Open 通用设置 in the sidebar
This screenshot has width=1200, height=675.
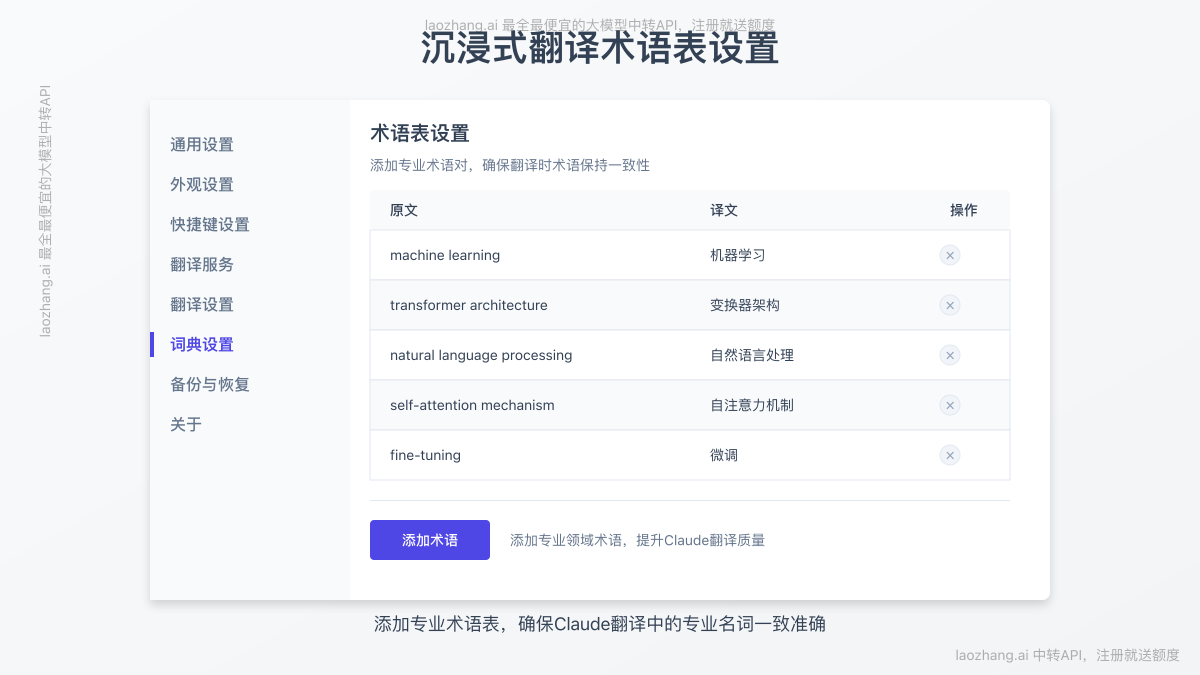click(x=202, y=144)
